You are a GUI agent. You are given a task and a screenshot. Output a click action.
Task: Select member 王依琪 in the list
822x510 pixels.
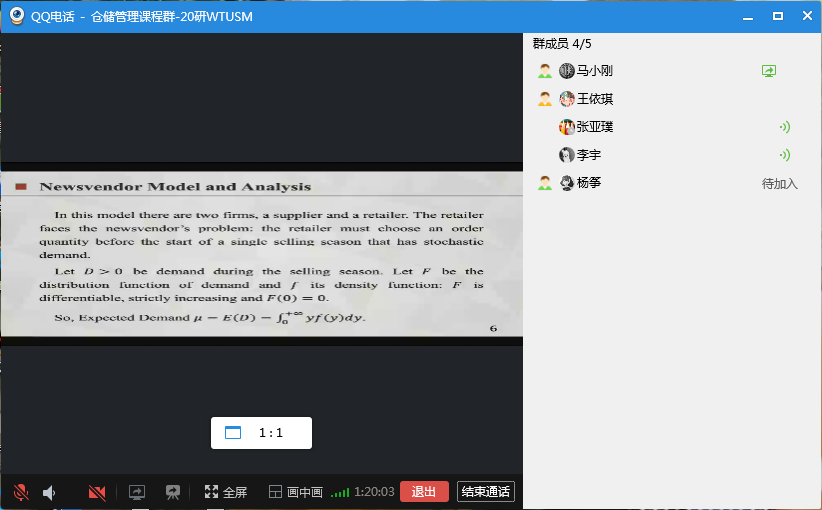(595, 99)
